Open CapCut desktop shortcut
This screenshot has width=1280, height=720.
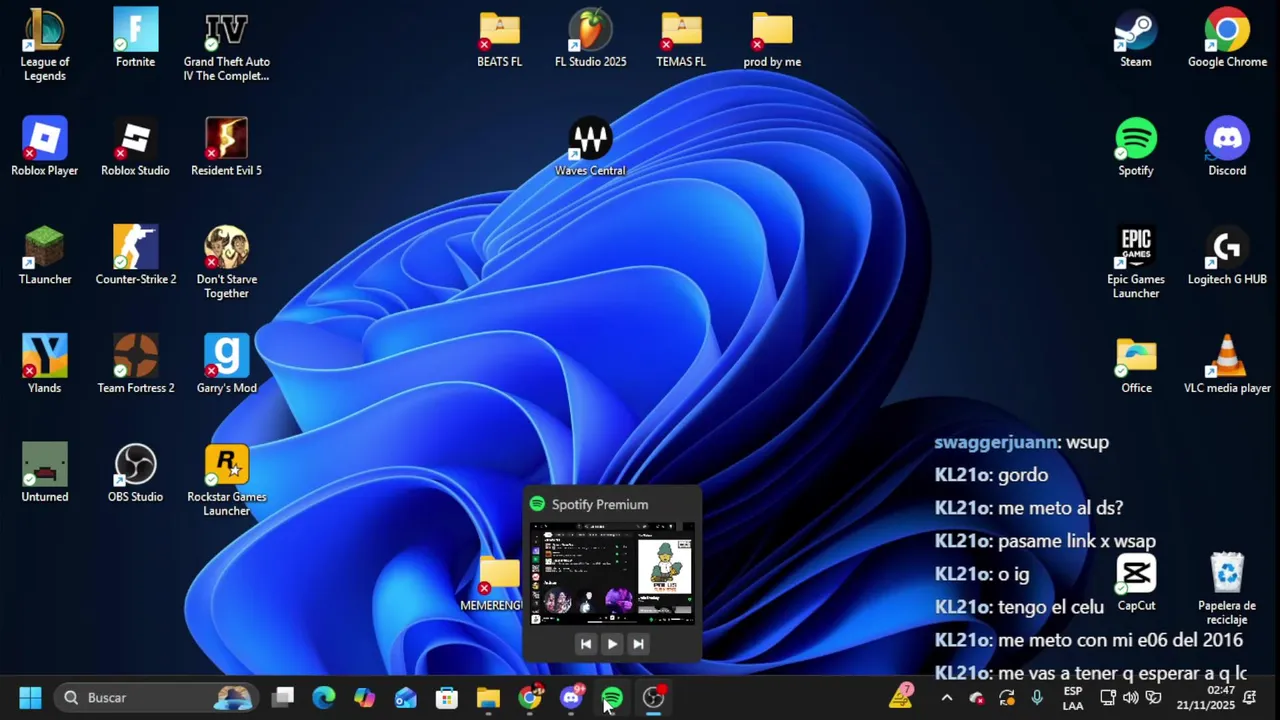(x=1136, y=582)
